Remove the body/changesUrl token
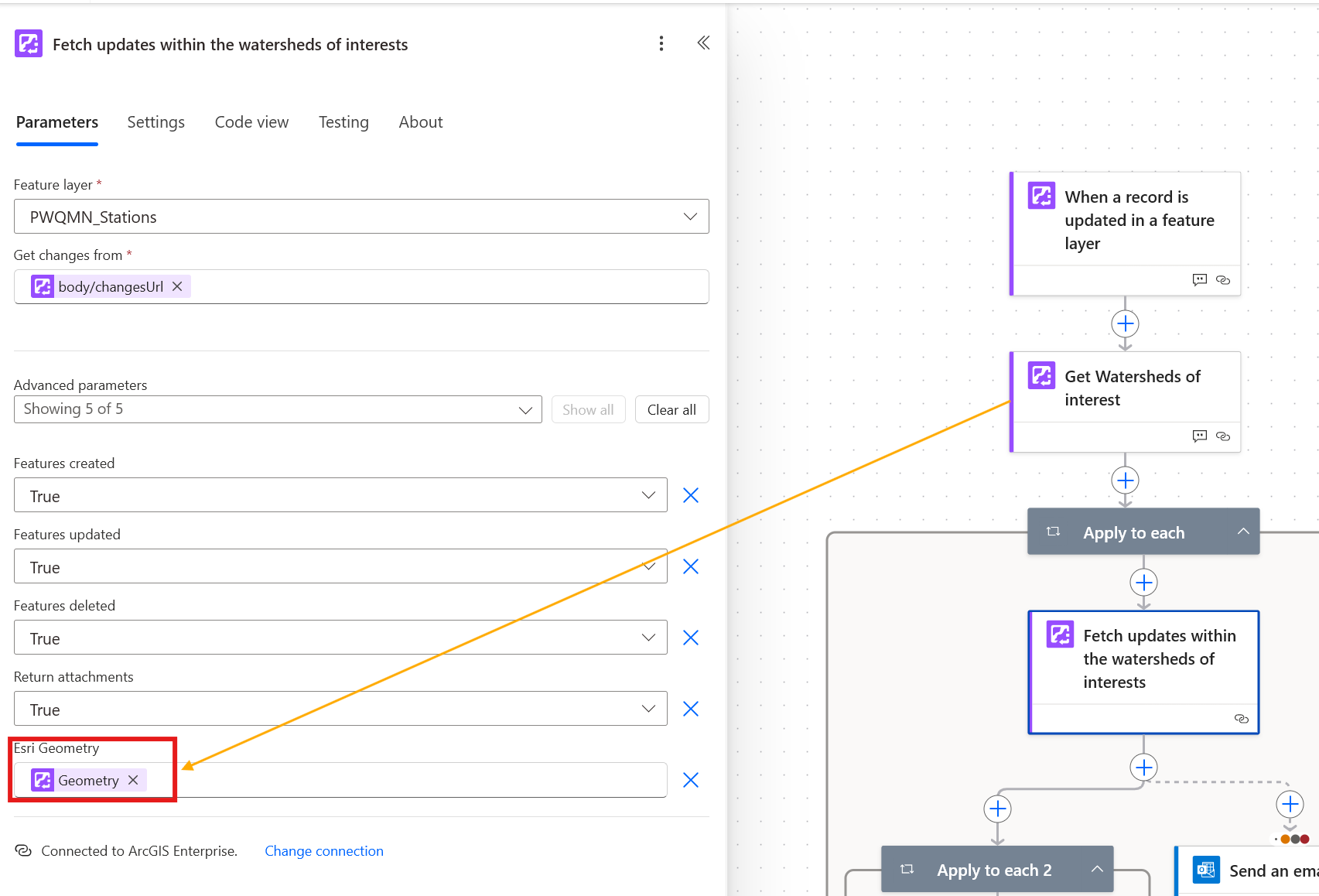The image size is (1319, 896). (177, 286)
